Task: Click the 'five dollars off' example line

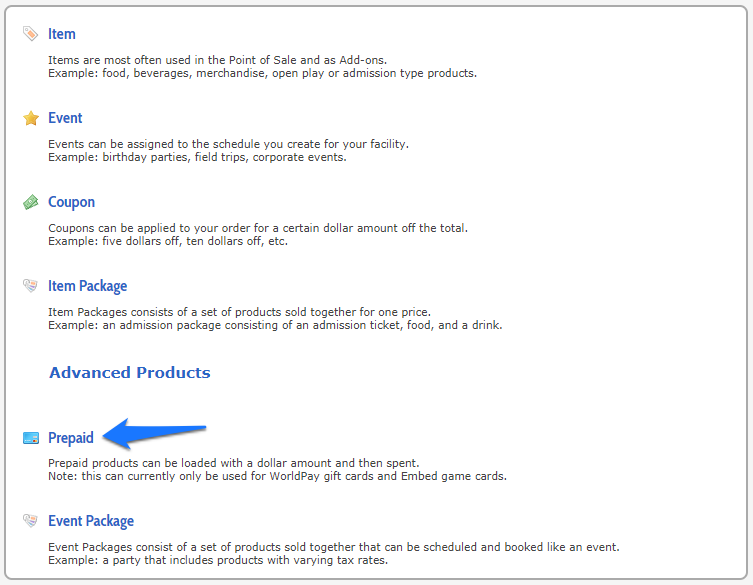Action: tap(168, 241)
